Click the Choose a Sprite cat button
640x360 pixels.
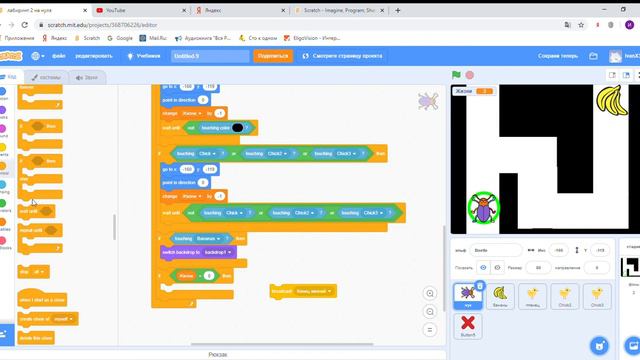tap(599, 346)
